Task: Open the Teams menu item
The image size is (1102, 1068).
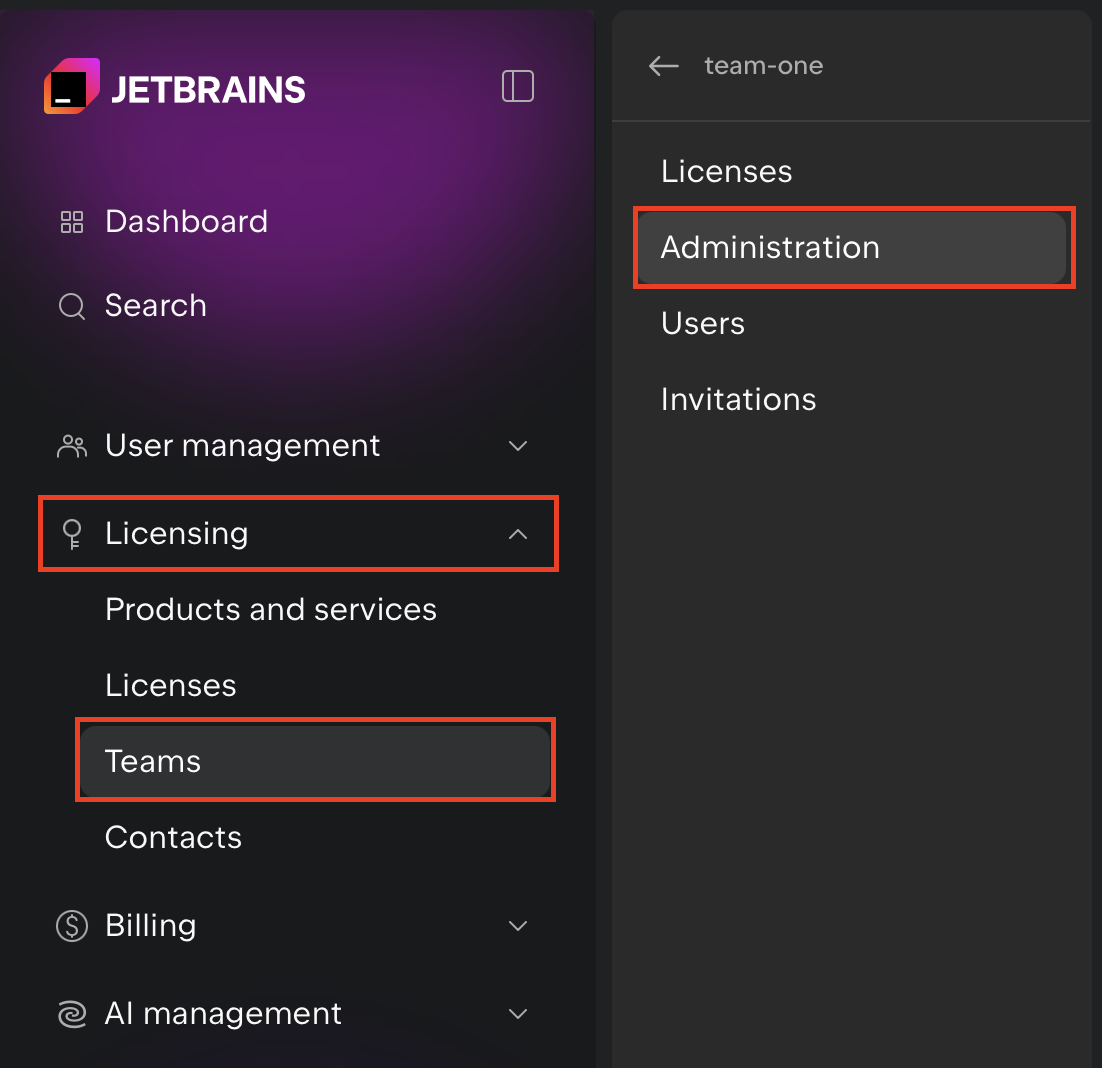Action: 153,762
